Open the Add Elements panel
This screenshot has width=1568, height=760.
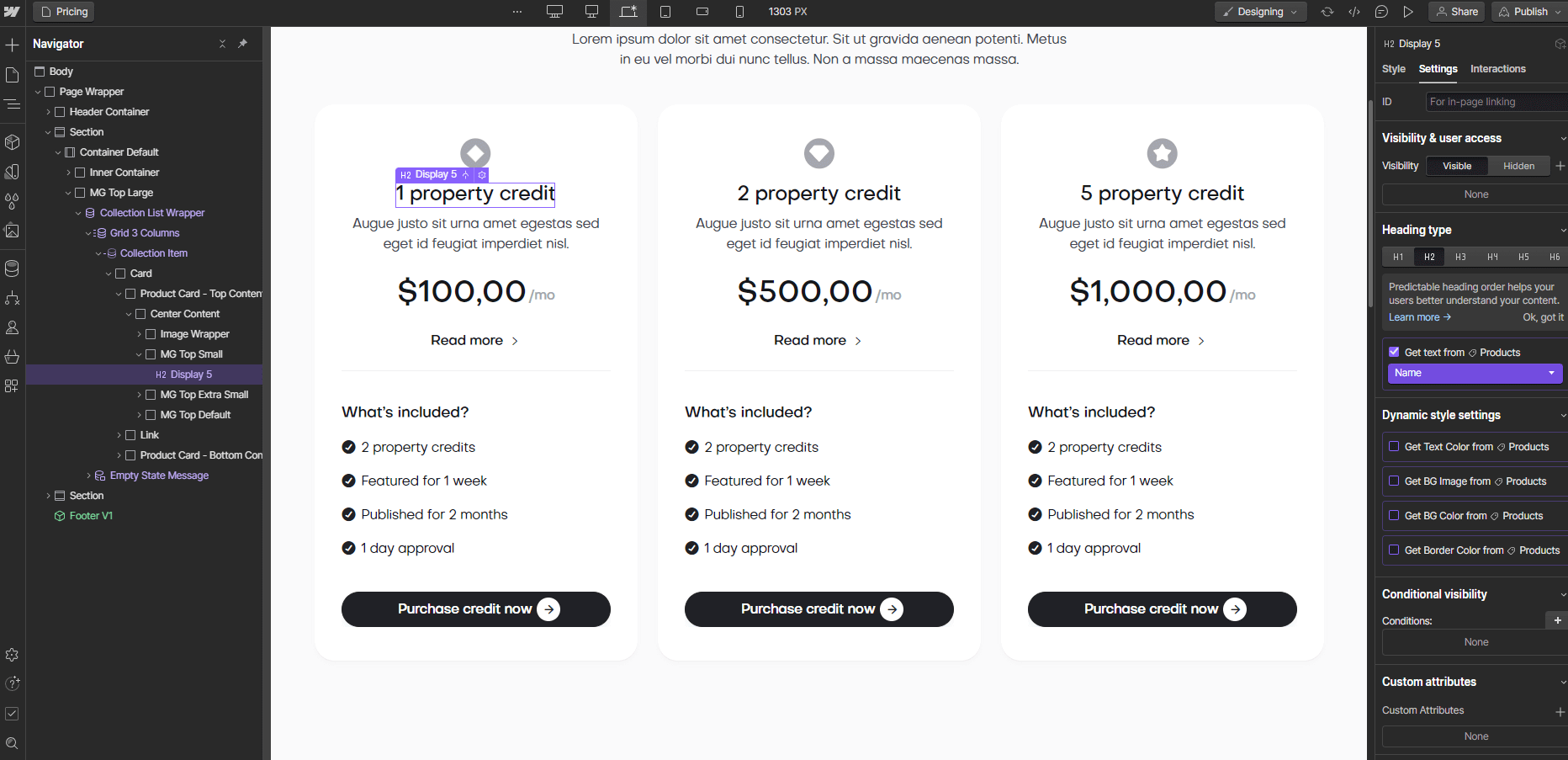pyautogui.click(x=13, y=44)
